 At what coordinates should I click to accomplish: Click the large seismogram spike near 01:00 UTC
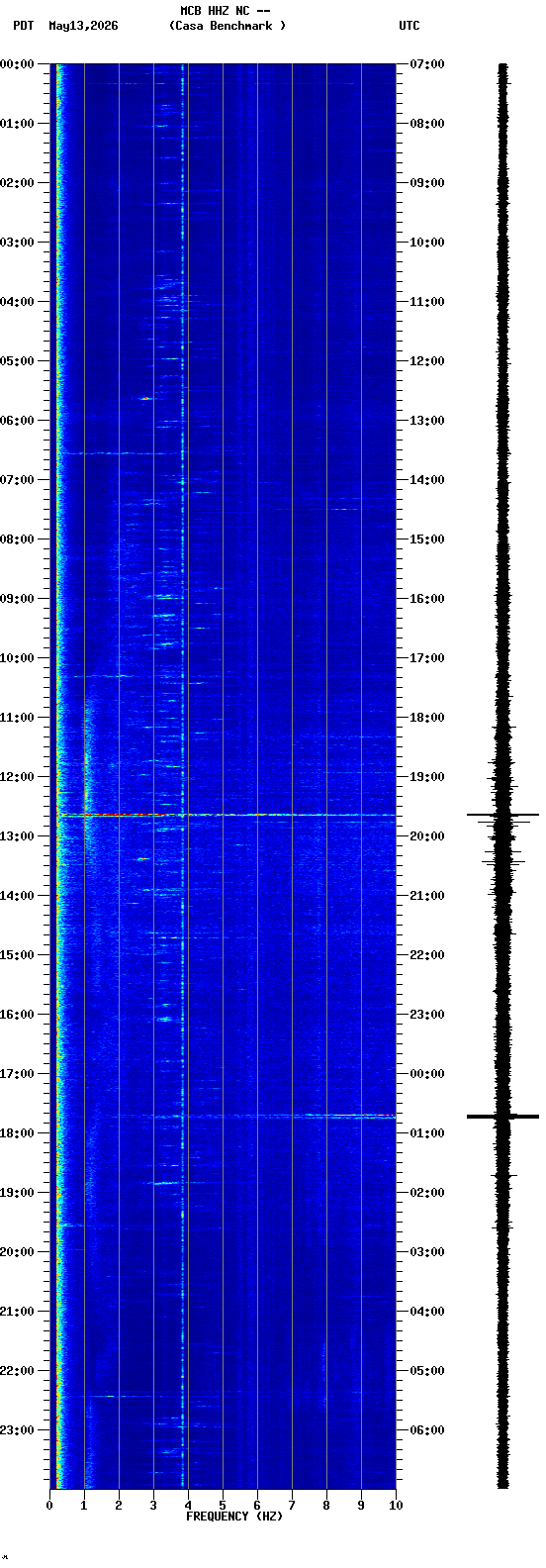(x=502, y=1117)
